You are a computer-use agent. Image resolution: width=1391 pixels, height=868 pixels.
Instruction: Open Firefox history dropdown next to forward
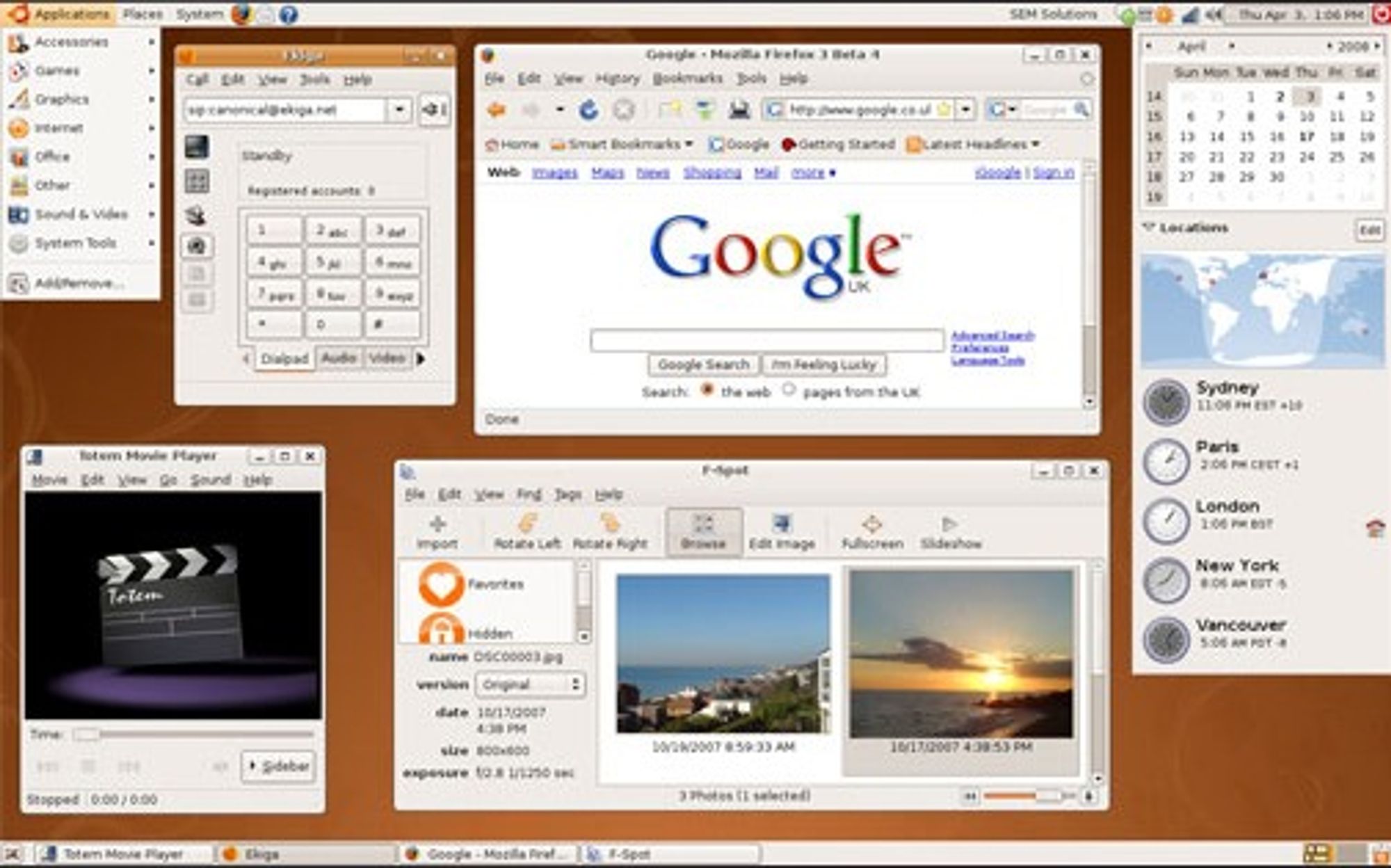click(x=559, y=110)
